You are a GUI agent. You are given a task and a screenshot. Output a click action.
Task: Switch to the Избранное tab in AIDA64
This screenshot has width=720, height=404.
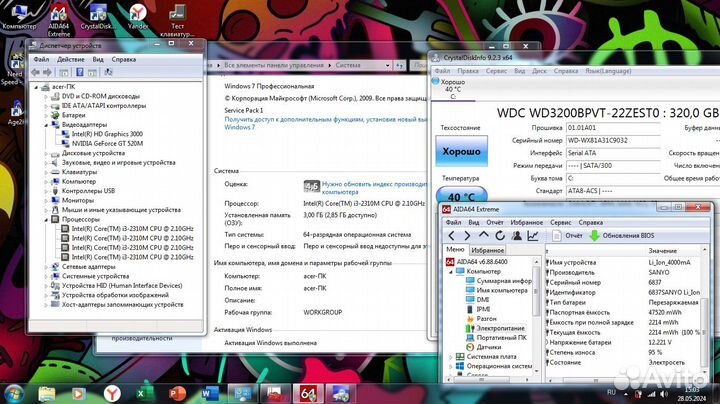click(487, 250)
